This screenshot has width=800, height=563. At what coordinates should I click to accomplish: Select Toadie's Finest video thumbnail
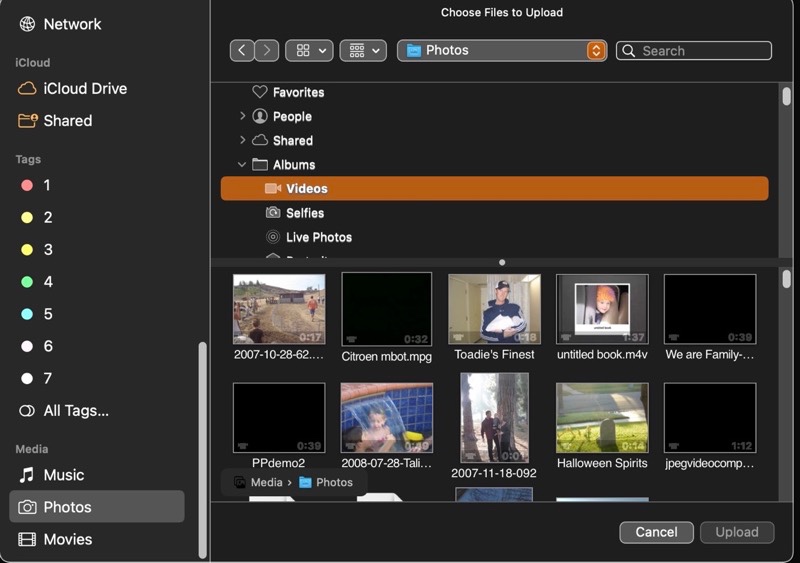coord(494,310)
